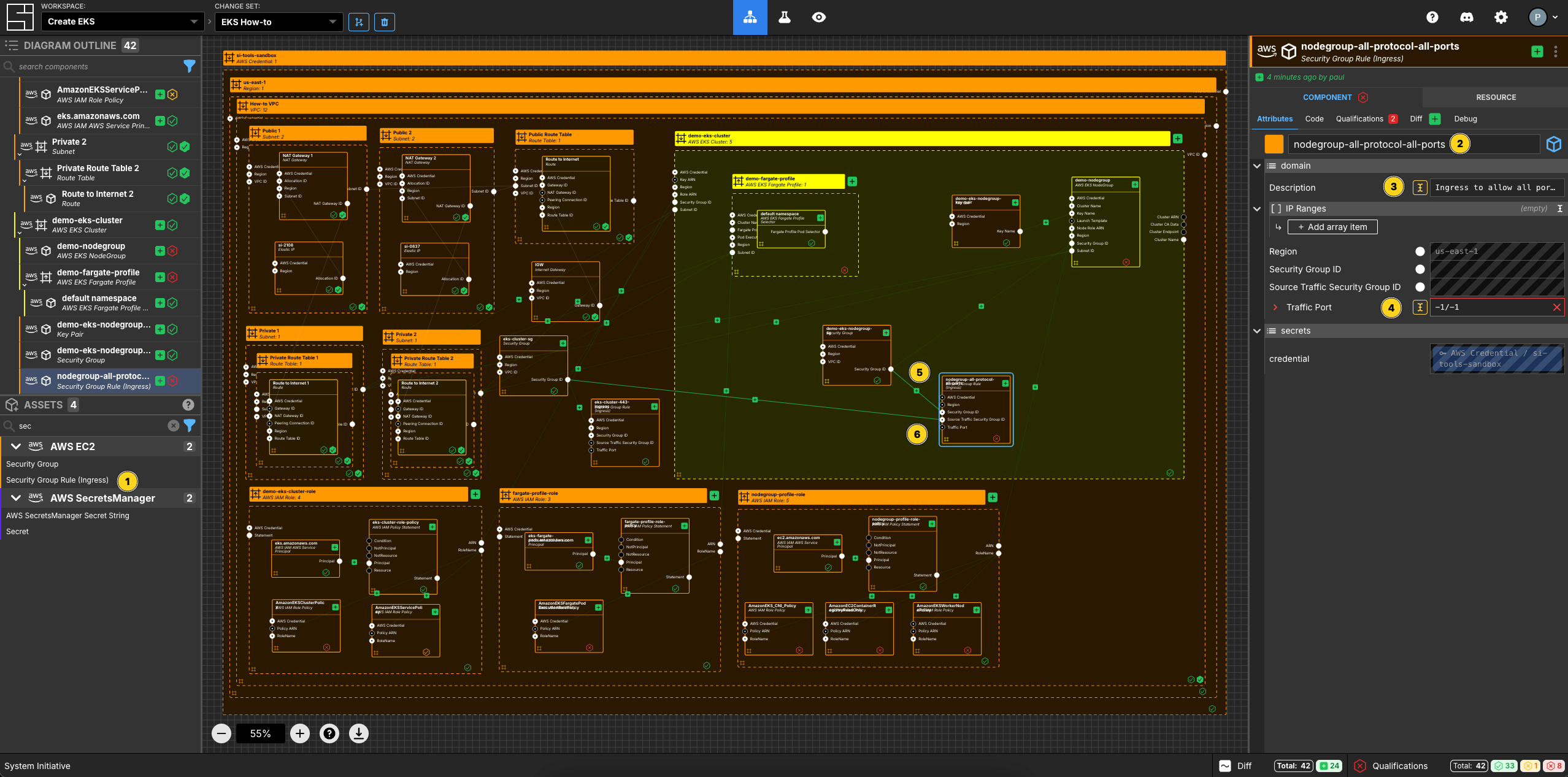Collapse the IP Ranges array section
1568x777 pixels.
coord(1257,209)
